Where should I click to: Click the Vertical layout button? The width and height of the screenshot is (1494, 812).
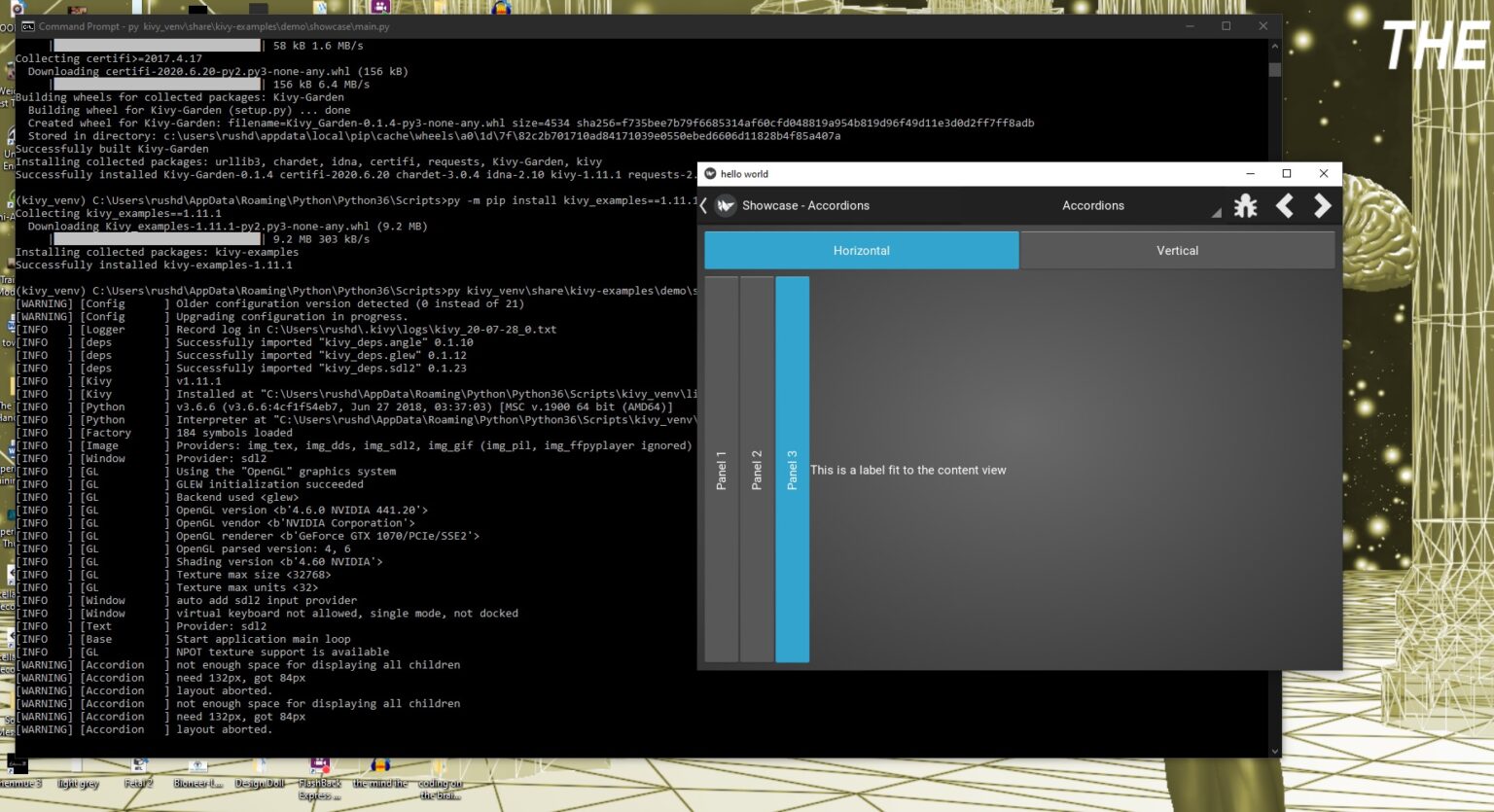point(1177,250)
